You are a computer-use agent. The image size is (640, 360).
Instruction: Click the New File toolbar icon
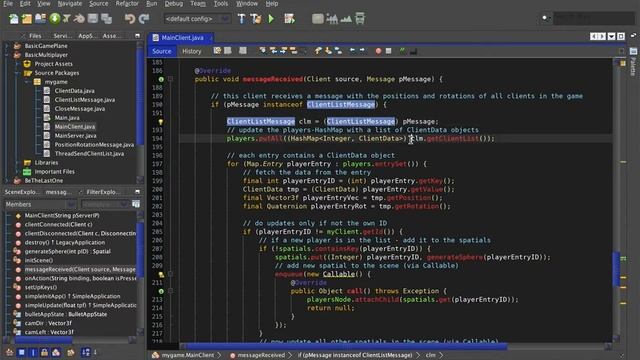tap(14, 19)
